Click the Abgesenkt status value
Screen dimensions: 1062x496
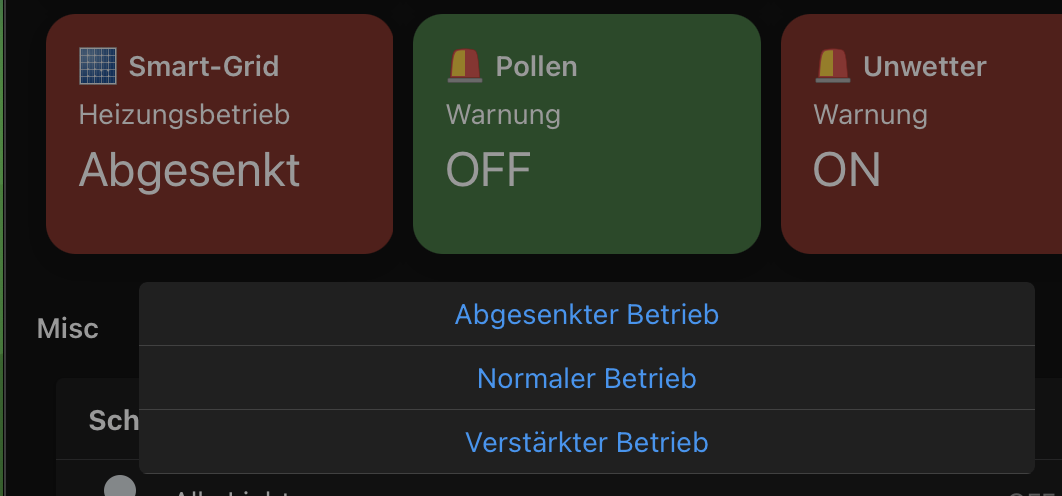click(x=189, y=170)
